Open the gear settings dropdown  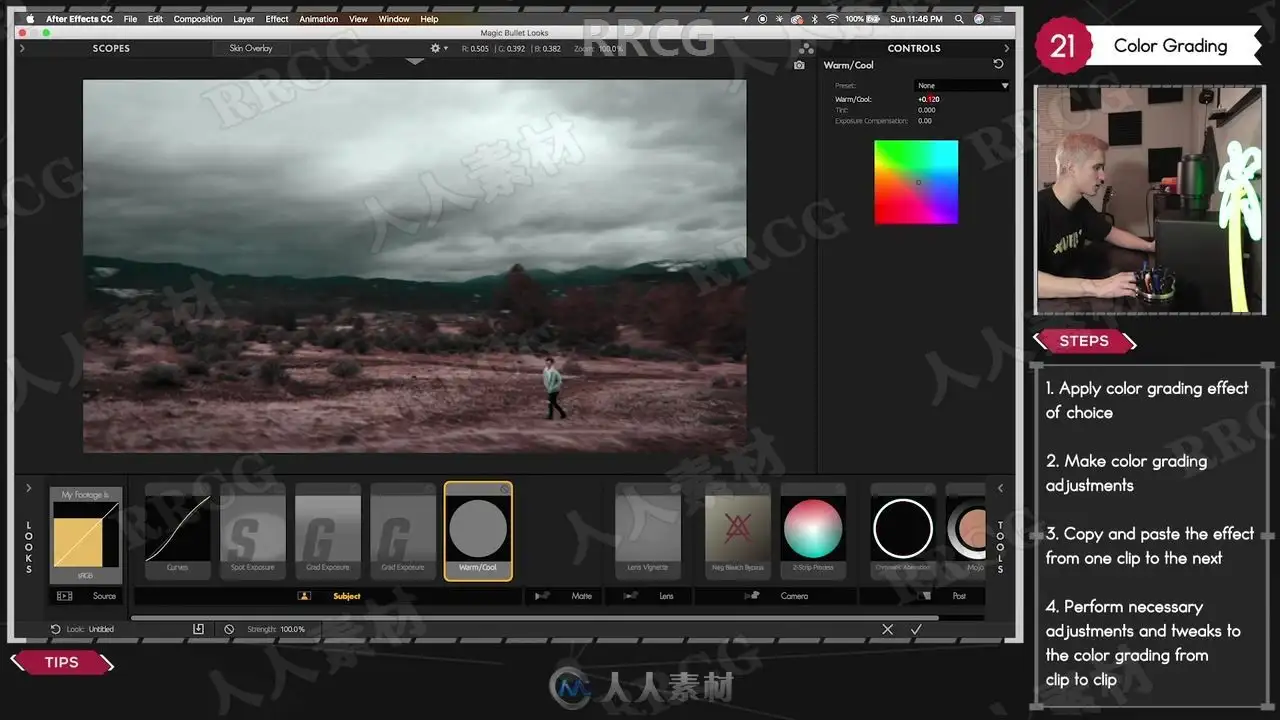coord(439,48)
